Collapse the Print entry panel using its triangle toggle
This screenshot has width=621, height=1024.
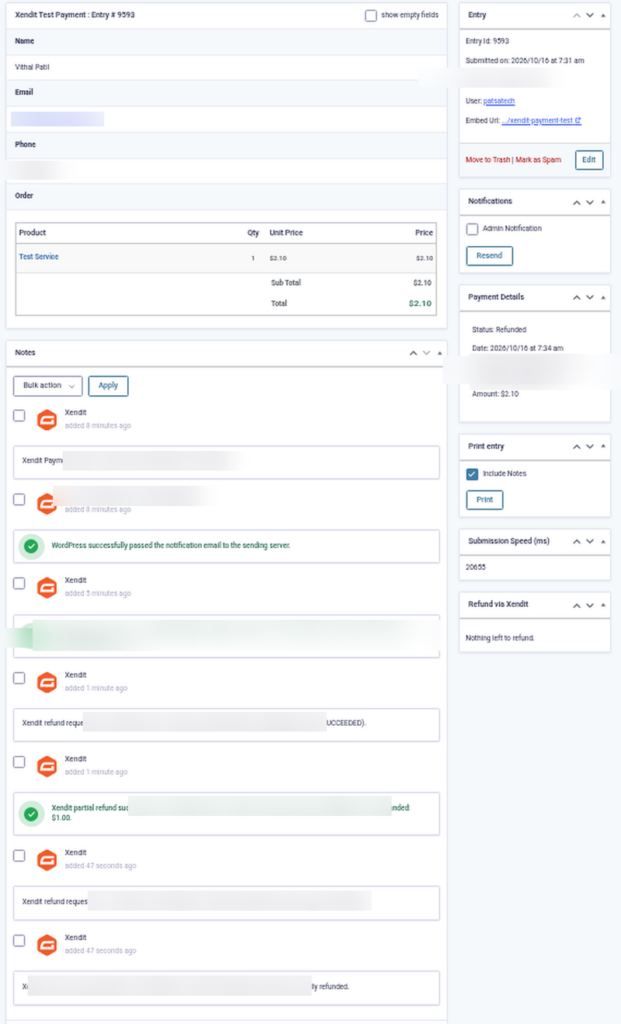(603, 446)
